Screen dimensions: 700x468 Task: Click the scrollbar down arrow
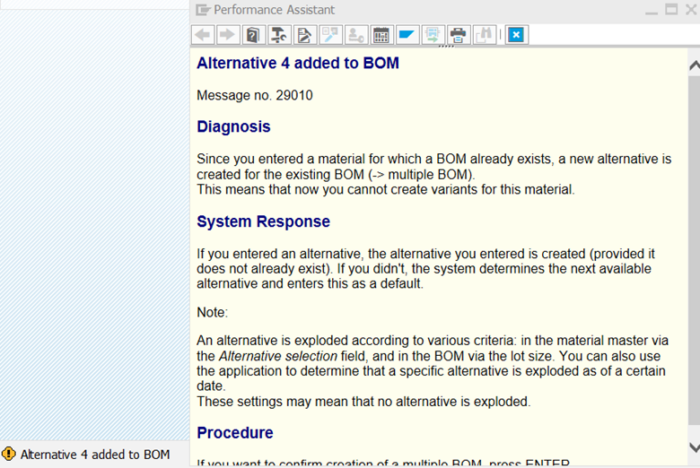pos(694,447)
